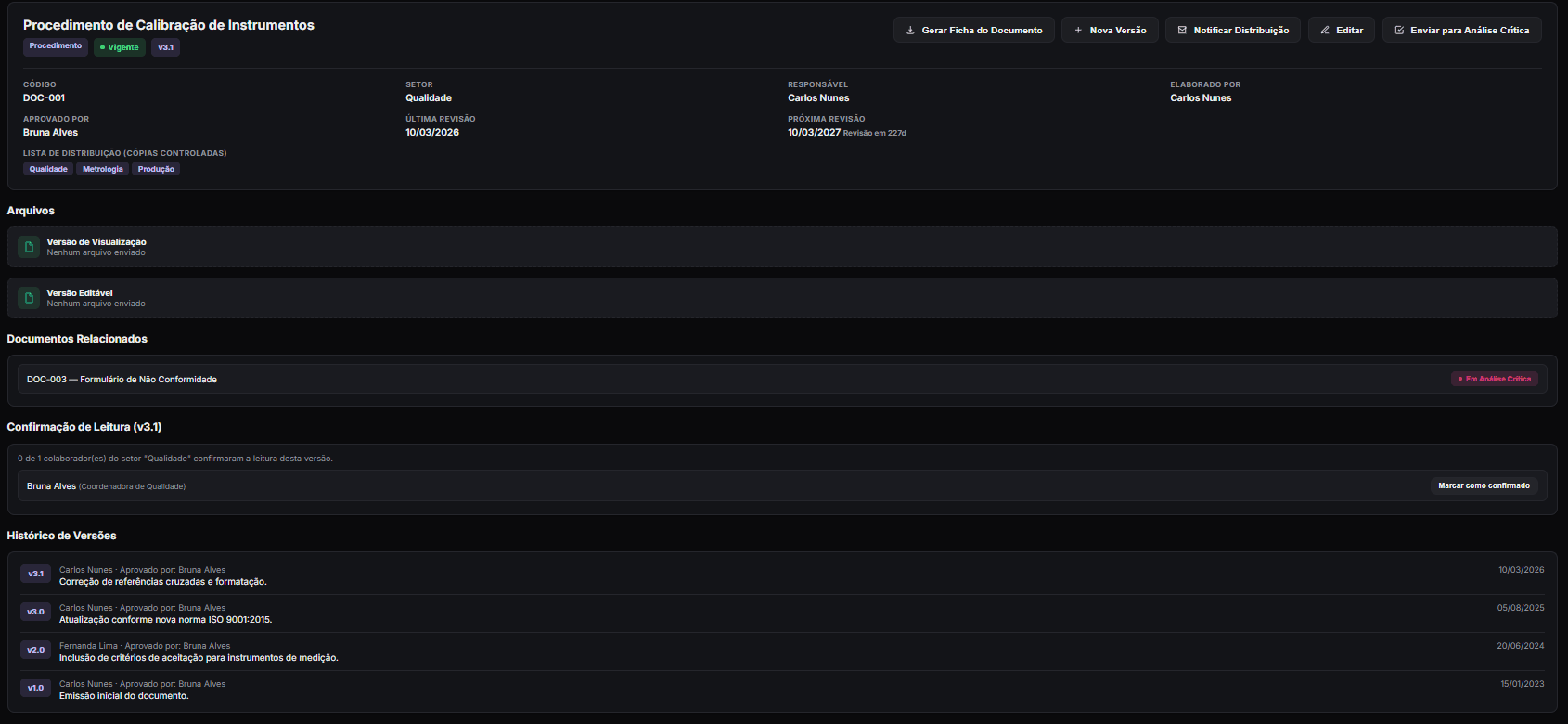The height and width of the screenshot is (724, 1568).
Task: Click the Setor value Qualidade
Action: (429, 97)
